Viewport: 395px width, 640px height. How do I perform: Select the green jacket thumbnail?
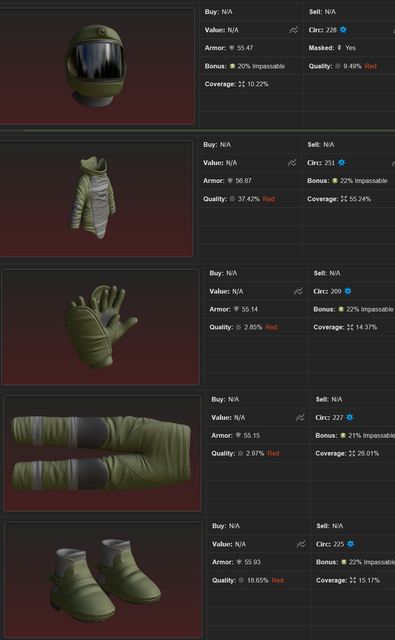tap(96, 199)
